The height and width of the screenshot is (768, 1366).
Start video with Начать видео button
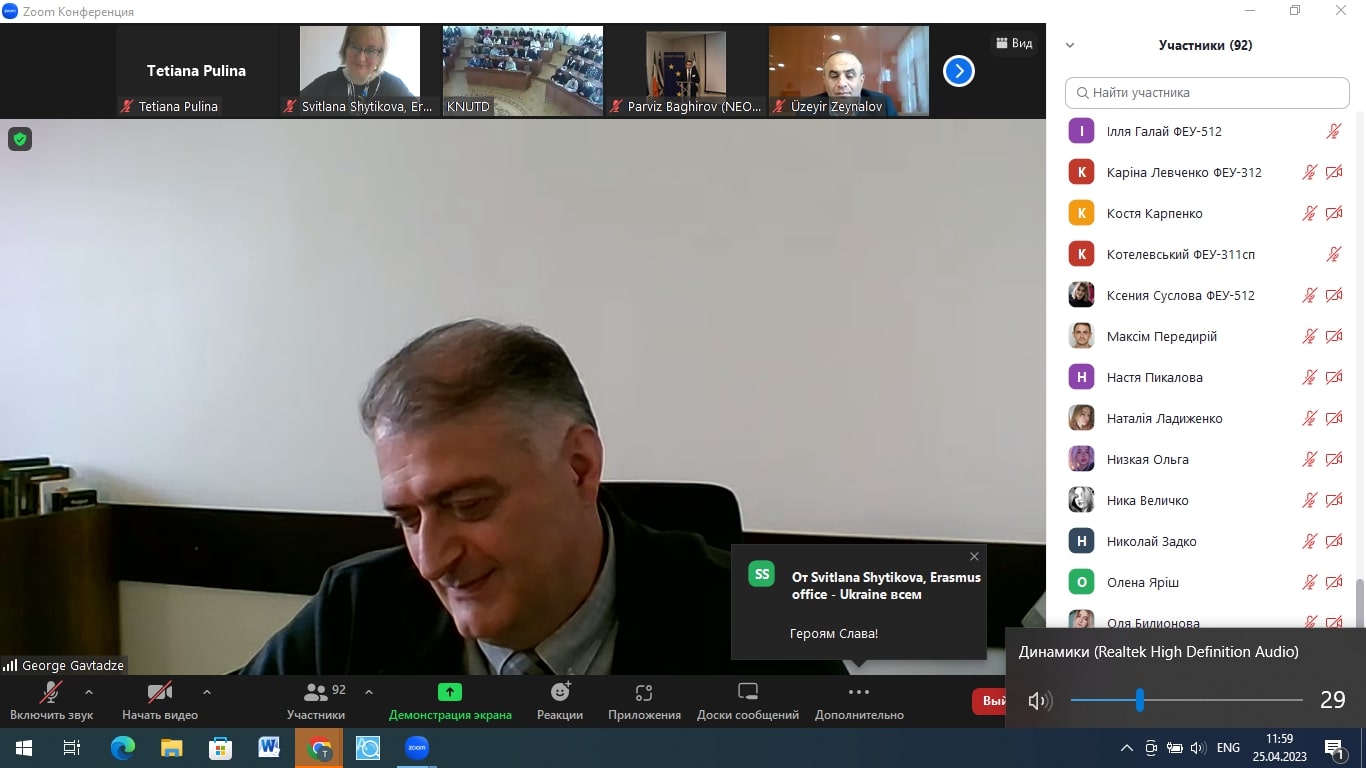pyautogui.click(x=160, y=692)
